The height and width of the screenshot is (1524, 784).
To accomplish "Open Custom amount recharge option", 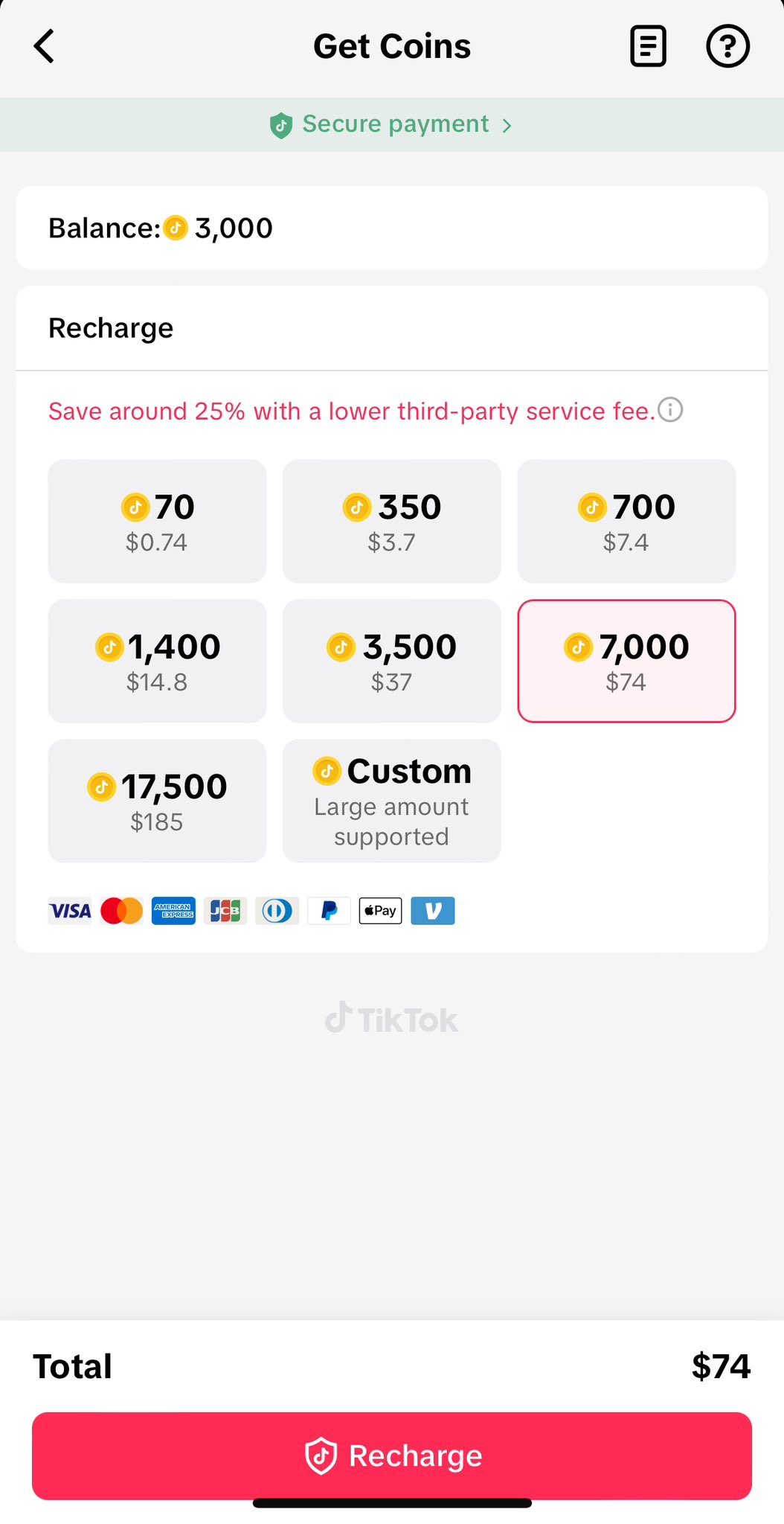I will 391,801.
